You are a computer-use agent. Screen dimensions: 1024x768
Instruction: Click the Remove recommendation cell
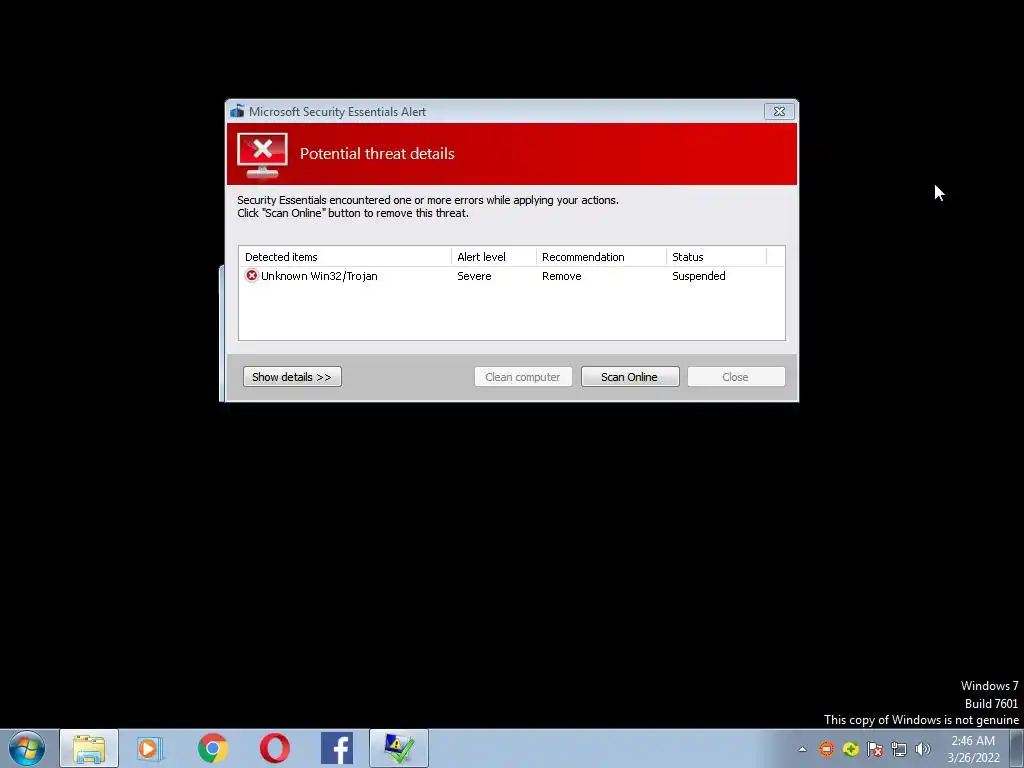tap(562, 276)
